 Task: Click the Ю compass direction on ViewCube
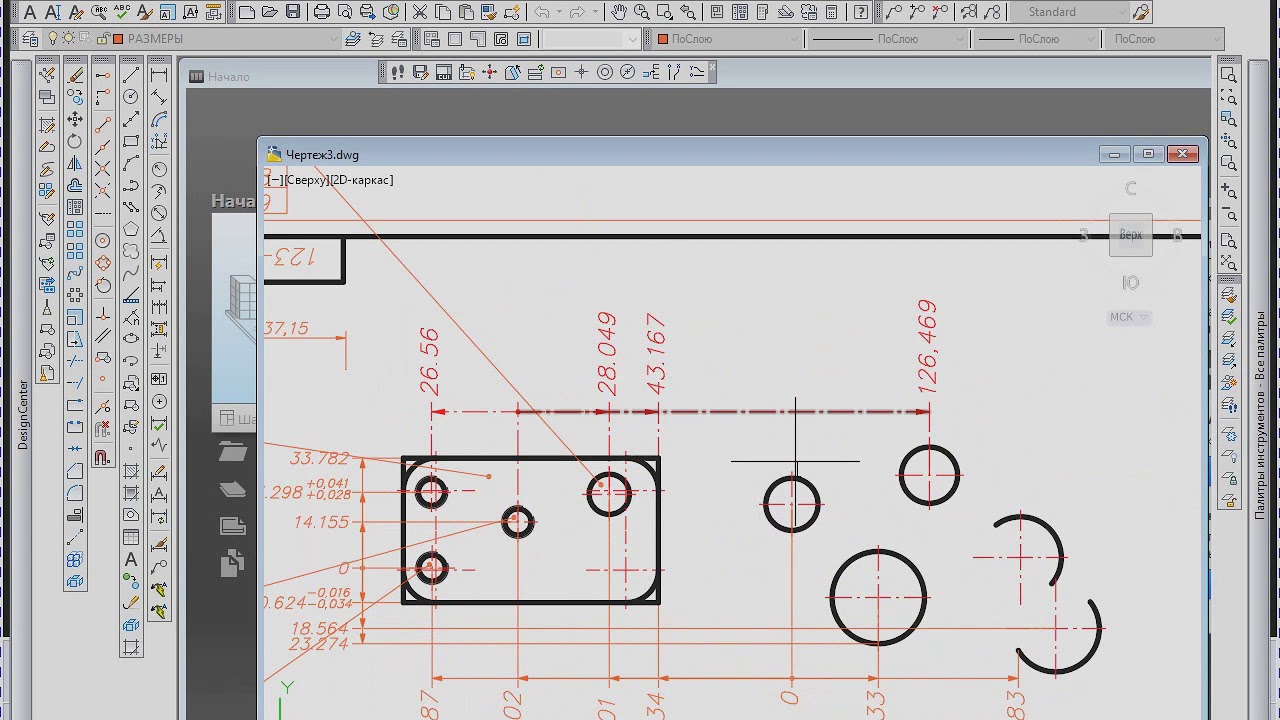[1131, 283]
